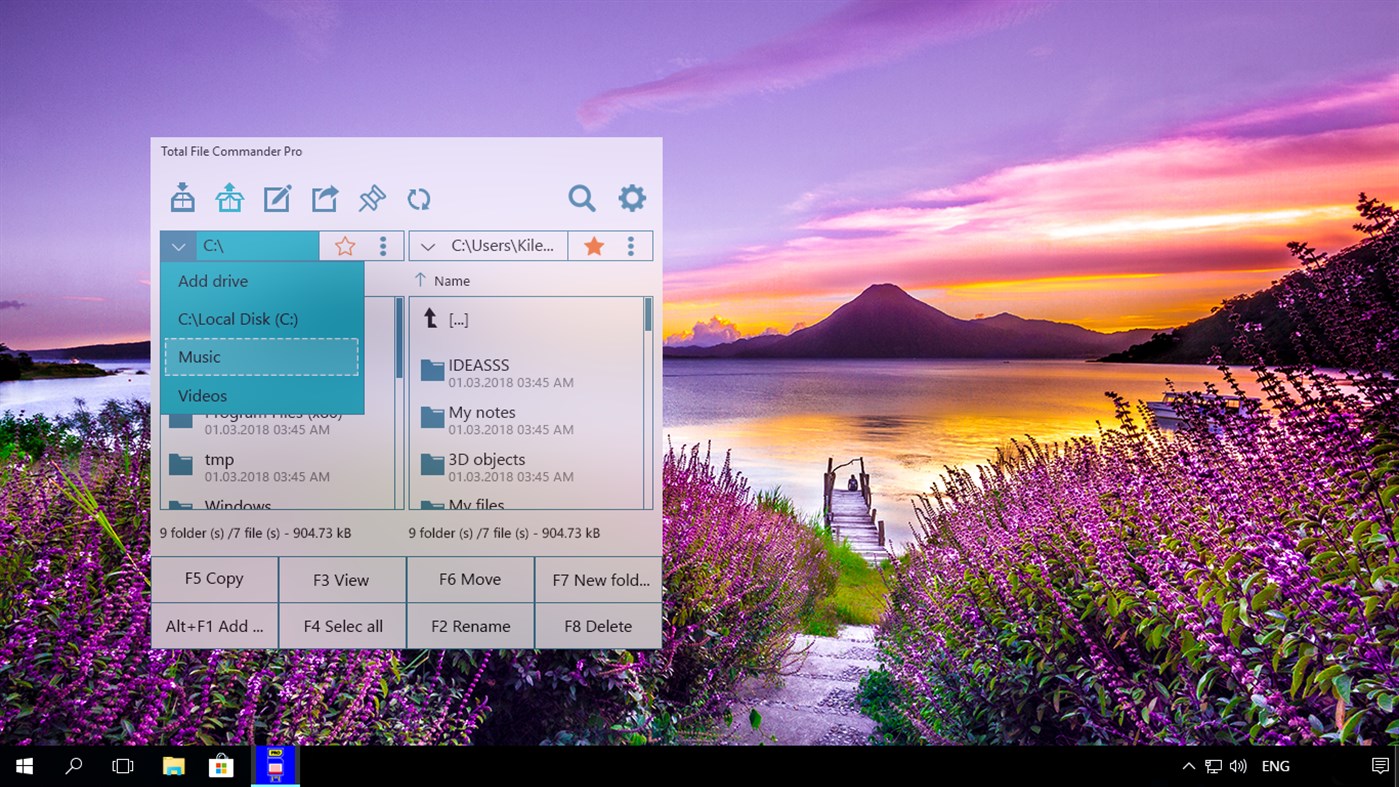Expand the right panel drive dropdown
This screenshot has width=1399, height=787.
point(428,245)
